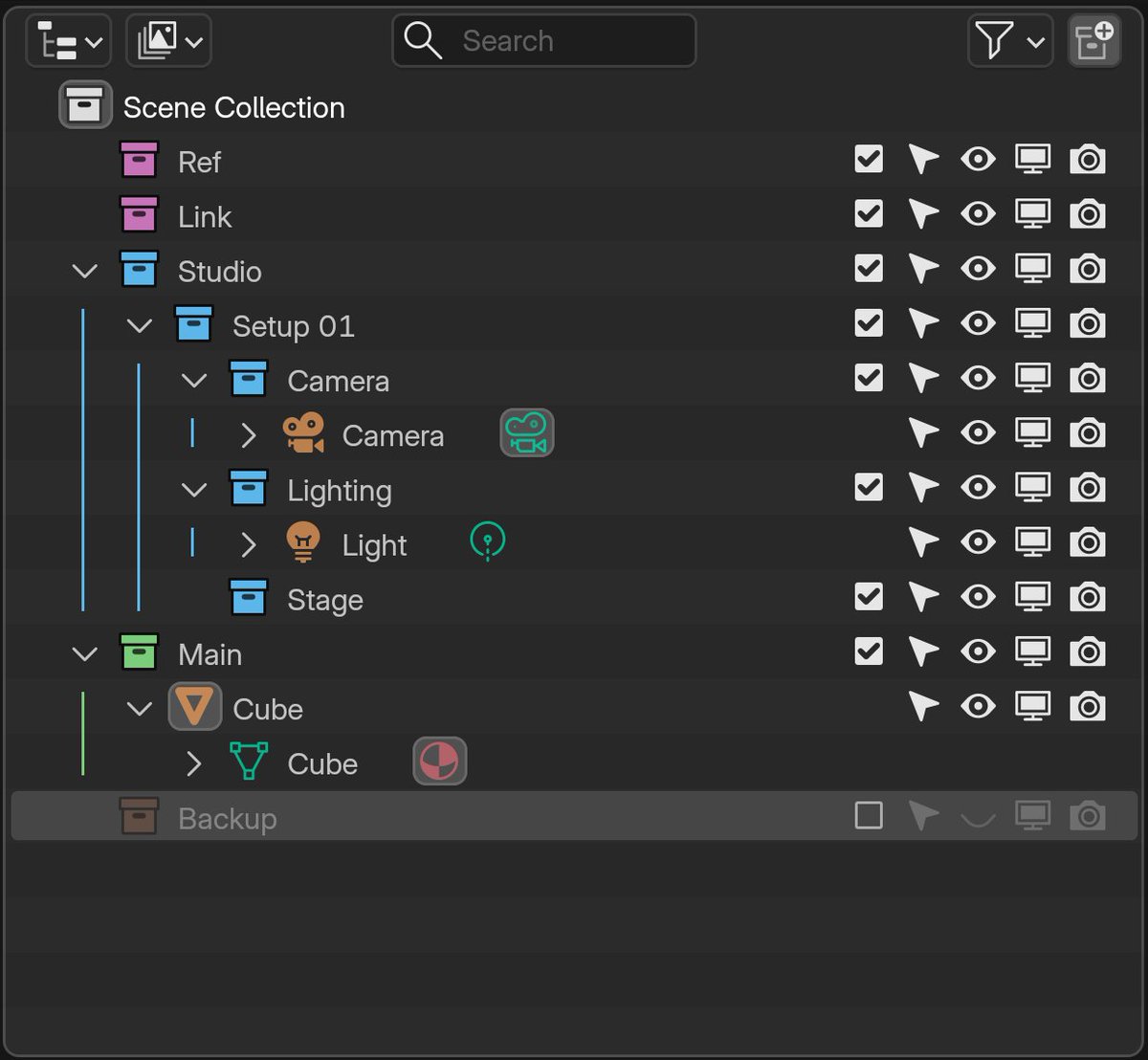Open the display mode dropdown

(168, 41)
